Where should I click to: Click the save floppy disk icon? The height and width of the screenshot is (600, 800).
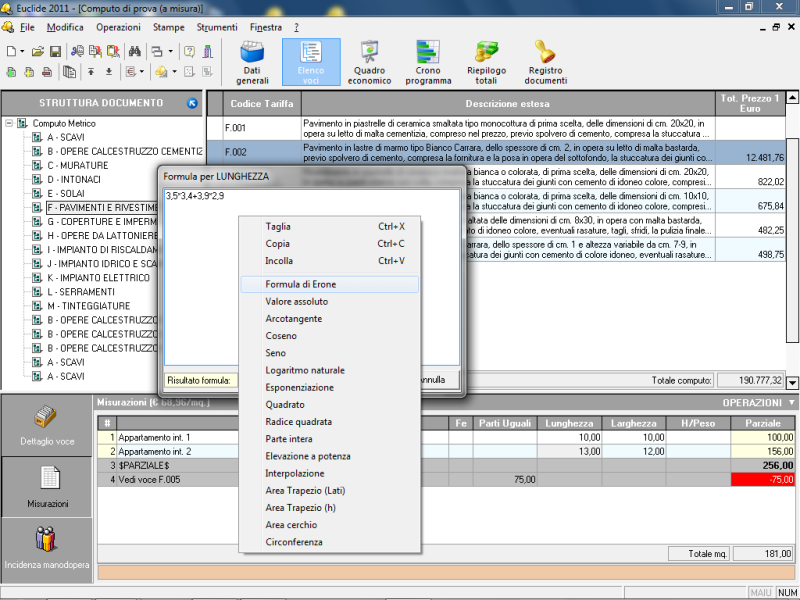[56, 50]
